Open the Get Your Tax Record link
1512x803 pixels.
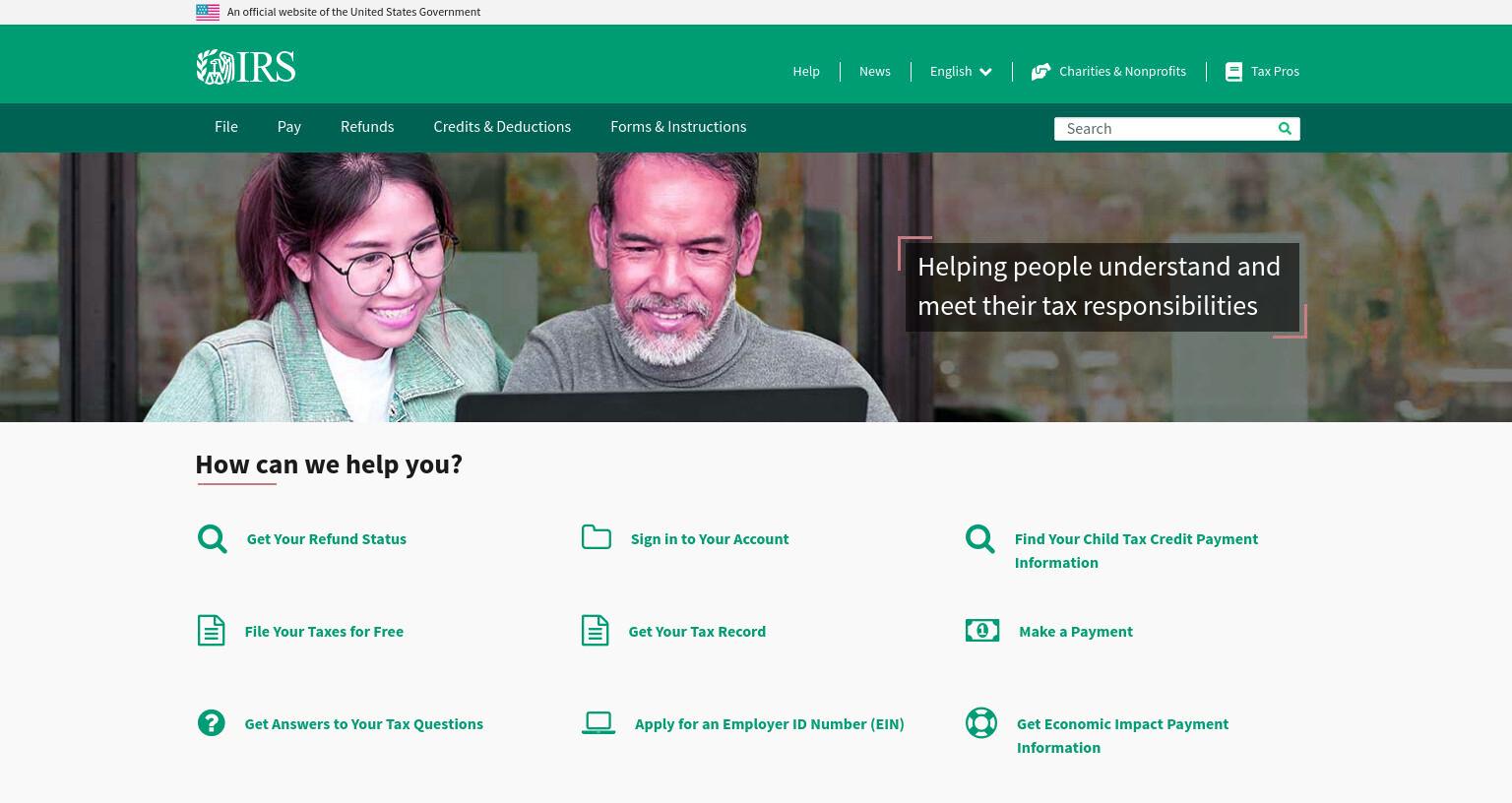click(x=697, y=632)
